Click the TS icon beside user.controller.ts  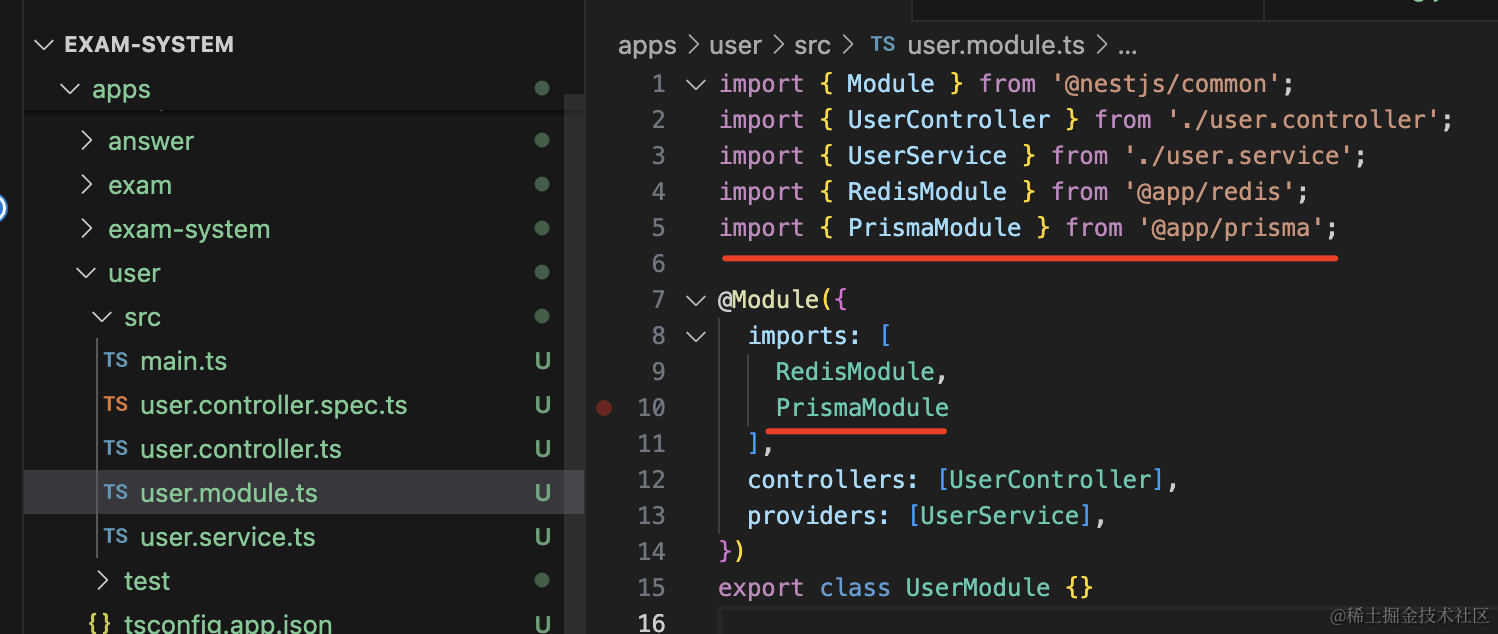pos(116,449)
